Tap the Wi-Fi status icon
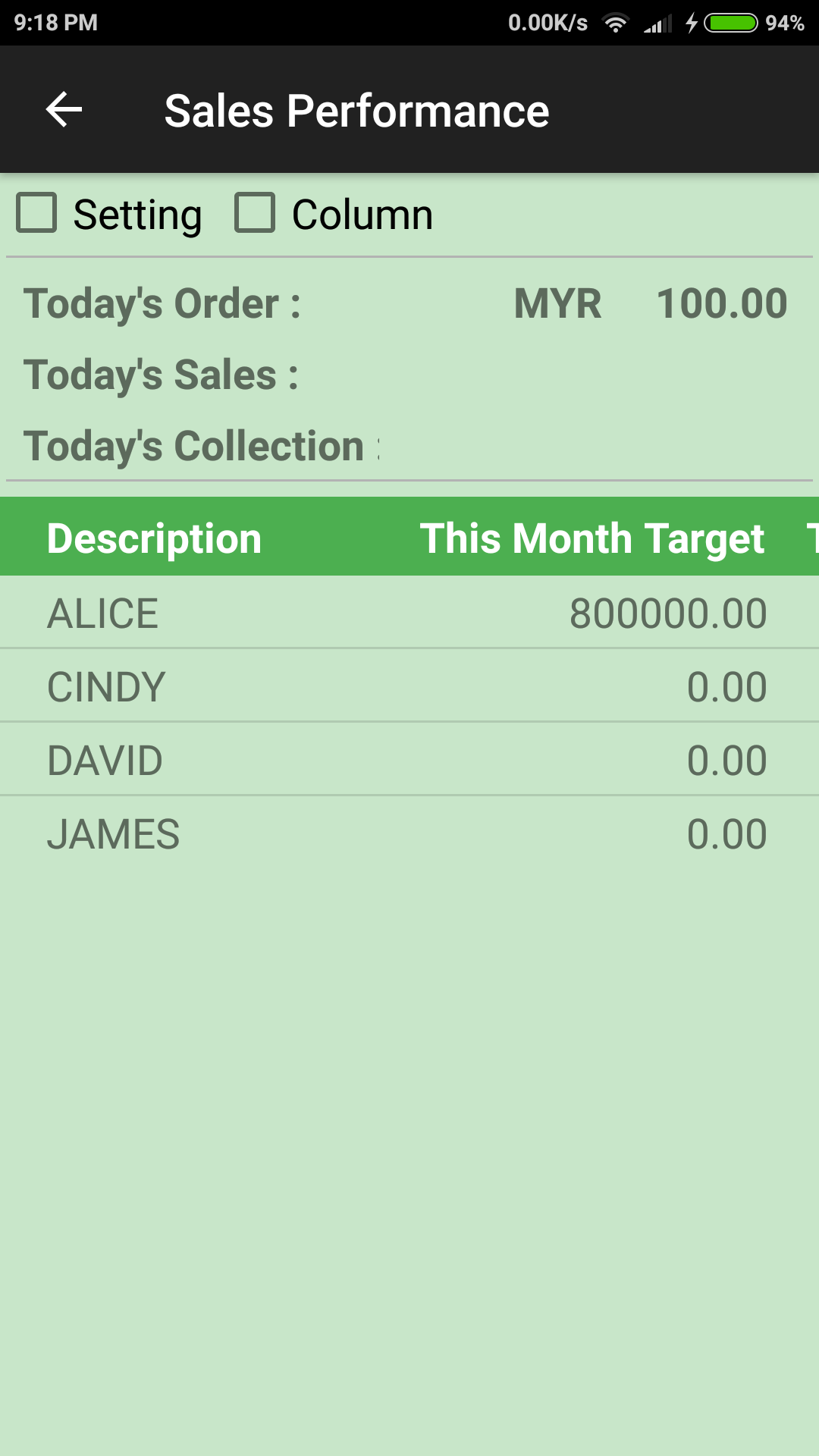 point(616,24)
